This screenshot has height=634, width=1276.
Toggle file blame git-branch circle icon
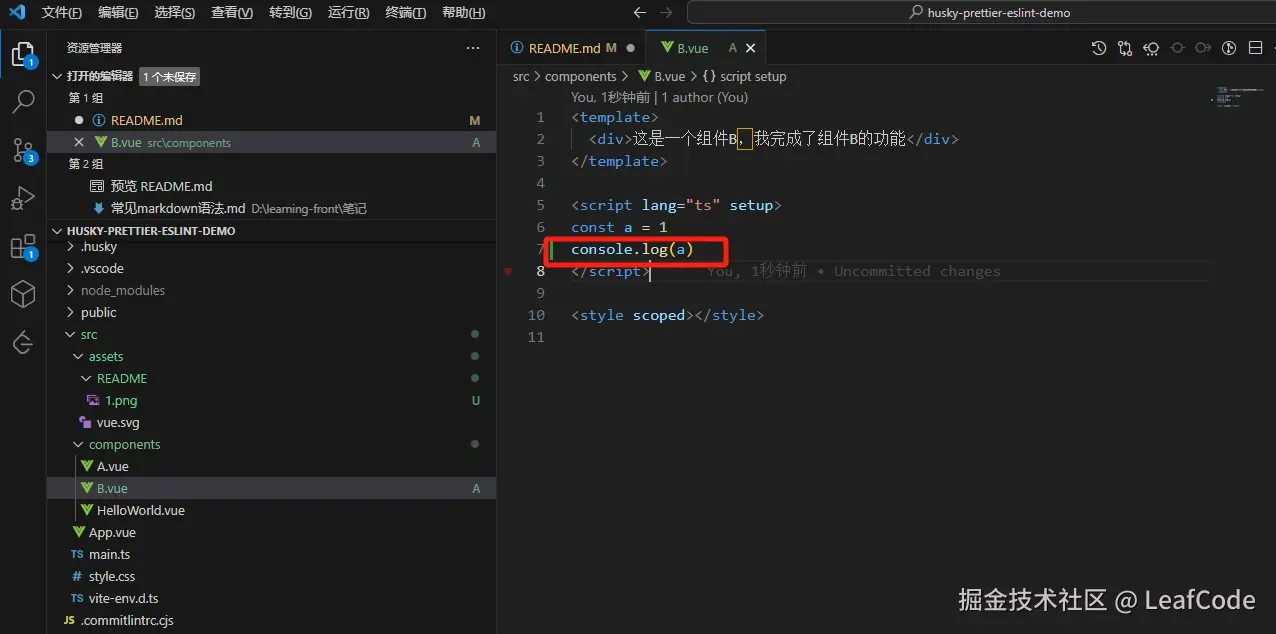1229,48
